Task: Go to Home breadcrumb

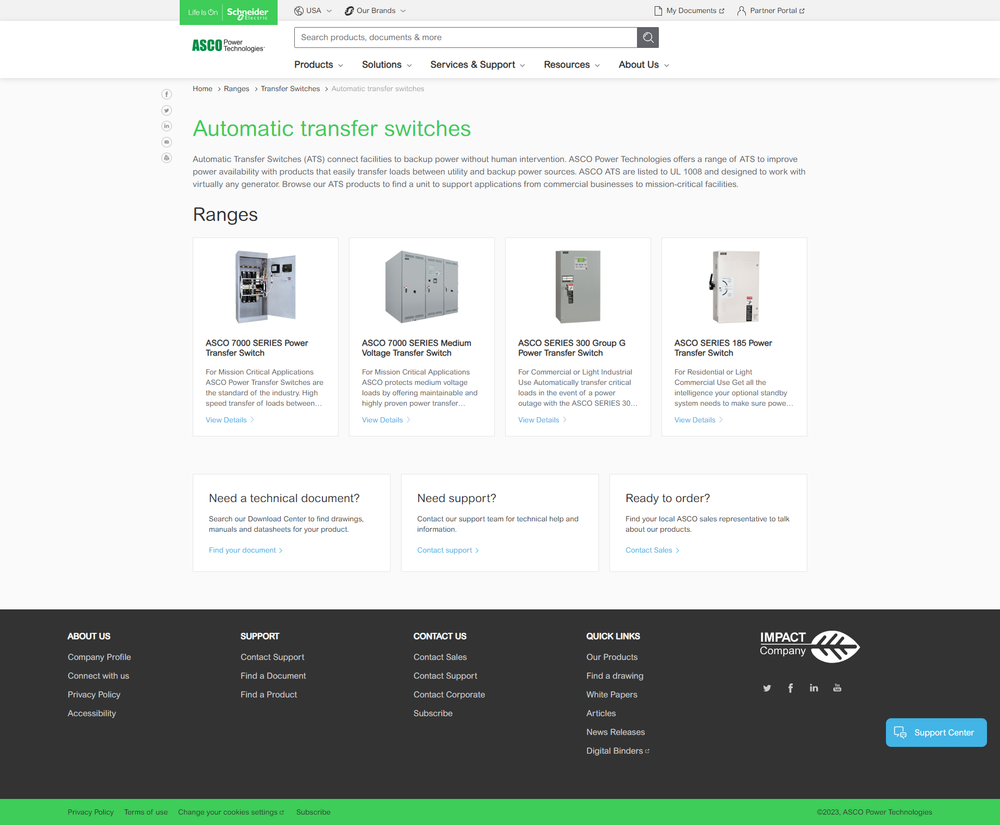Action: pos(202,89)
